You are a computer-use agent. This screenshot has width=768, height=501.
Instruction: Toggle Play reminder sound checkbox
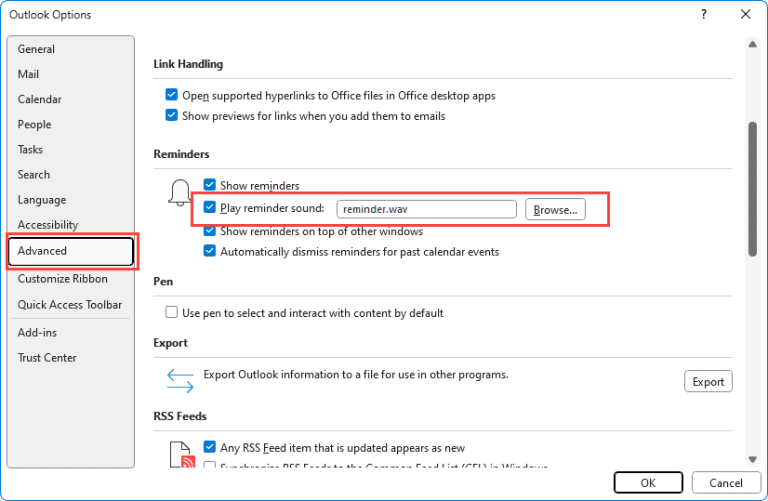pos(210,208)
